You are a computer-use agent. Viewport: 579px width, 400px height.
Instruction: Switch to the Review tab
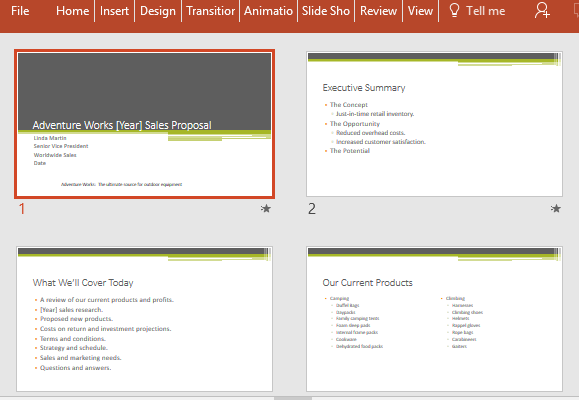(x=378, y=11)
